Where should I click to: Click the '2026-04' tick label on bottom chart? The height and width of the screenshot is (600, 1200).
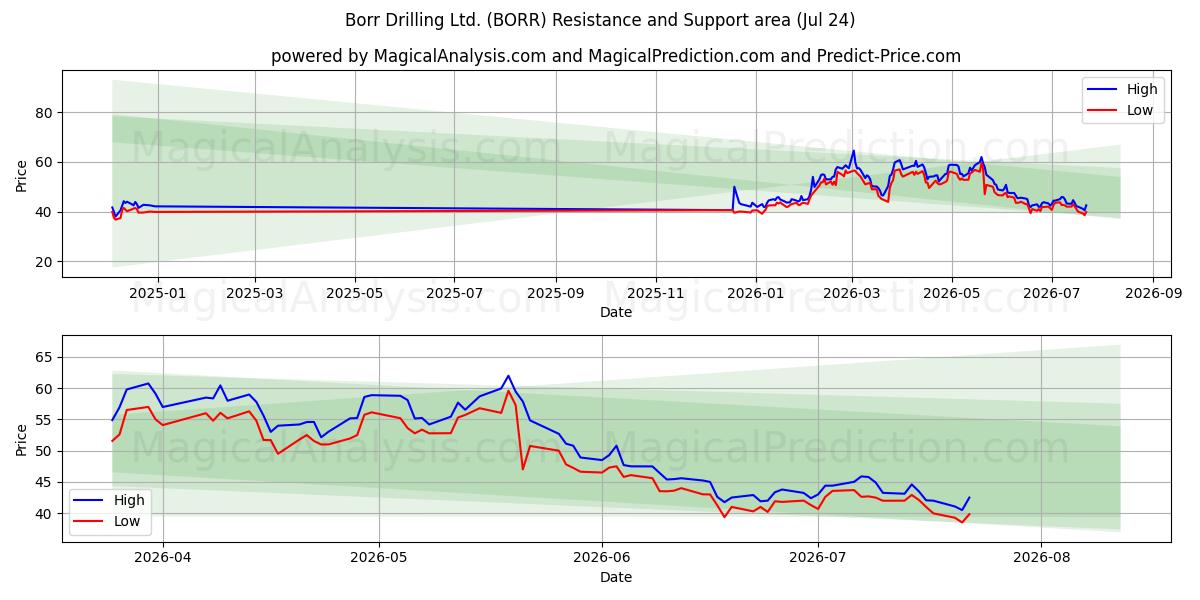click(x=162, y=559)
